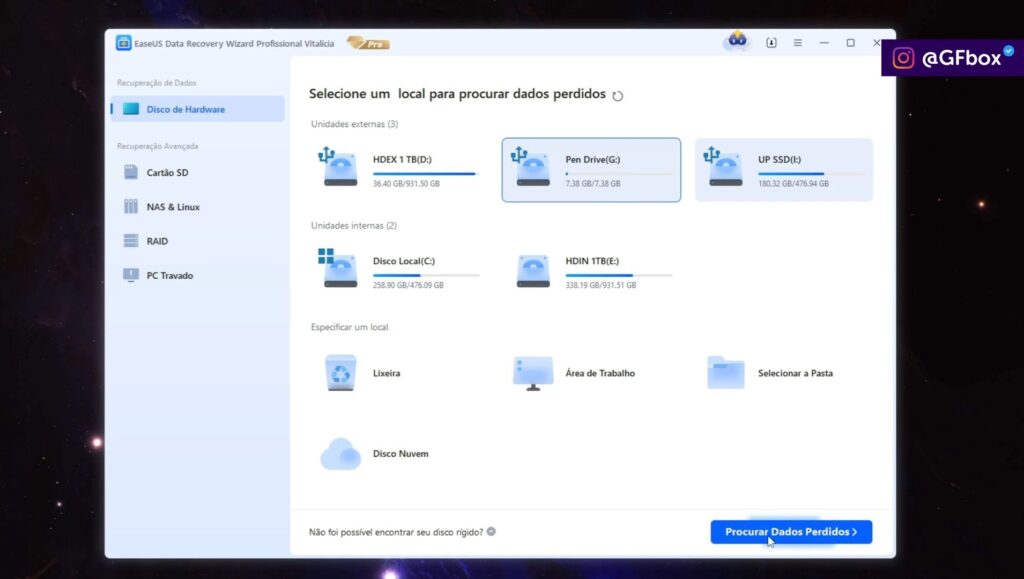Open Disco de Hardware in the sidebar
This screenshot has height=579, width=1024.
coord(197,109)
